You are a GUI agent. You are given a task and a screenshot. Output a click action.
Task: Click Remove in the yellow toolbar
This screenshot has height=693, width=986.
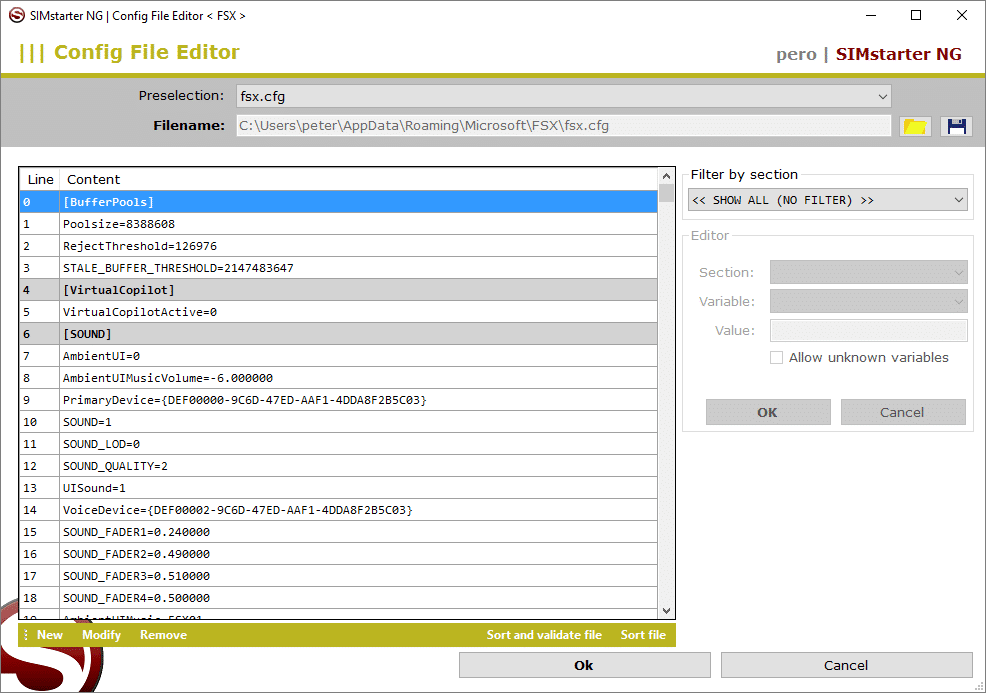[x=163, y=635]
